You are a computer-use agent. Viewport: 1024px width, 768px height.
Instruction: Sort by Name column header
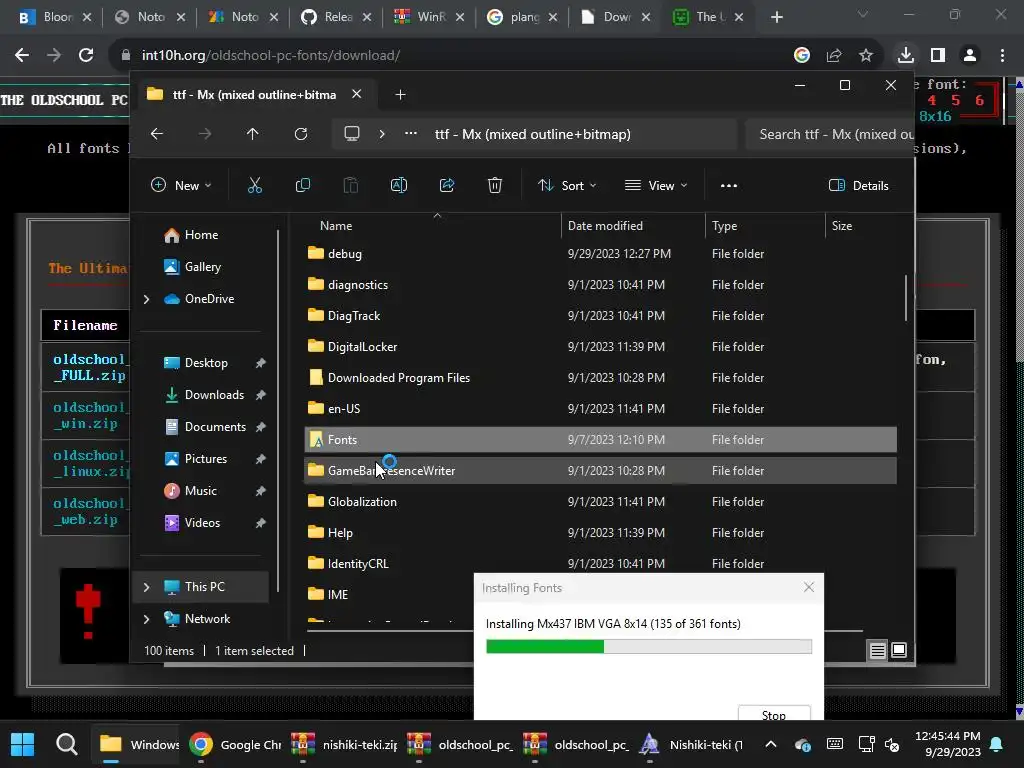point(431,226)
